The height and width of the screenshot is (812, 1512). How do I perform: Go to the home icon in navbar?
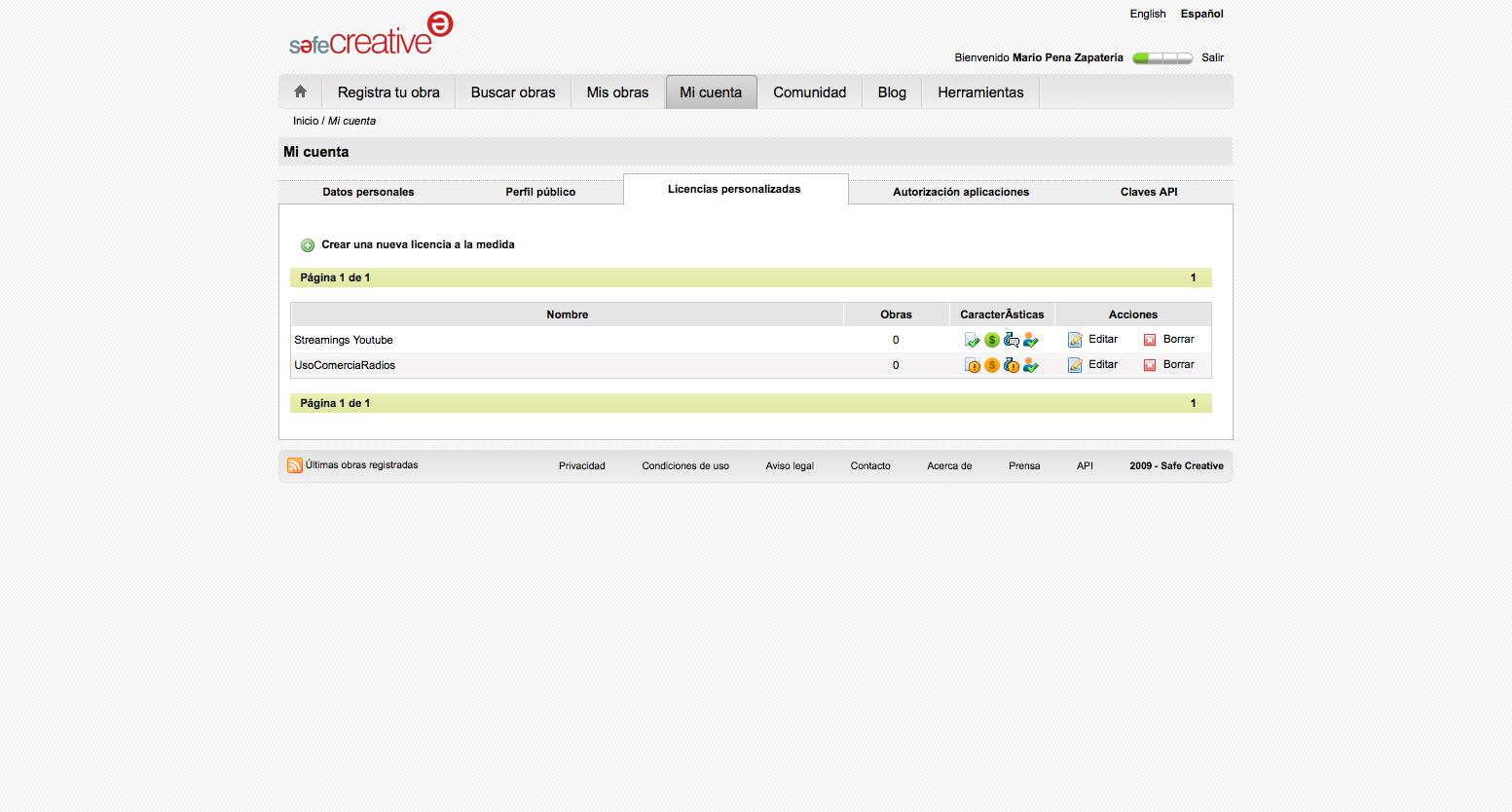tap(300, 92)
